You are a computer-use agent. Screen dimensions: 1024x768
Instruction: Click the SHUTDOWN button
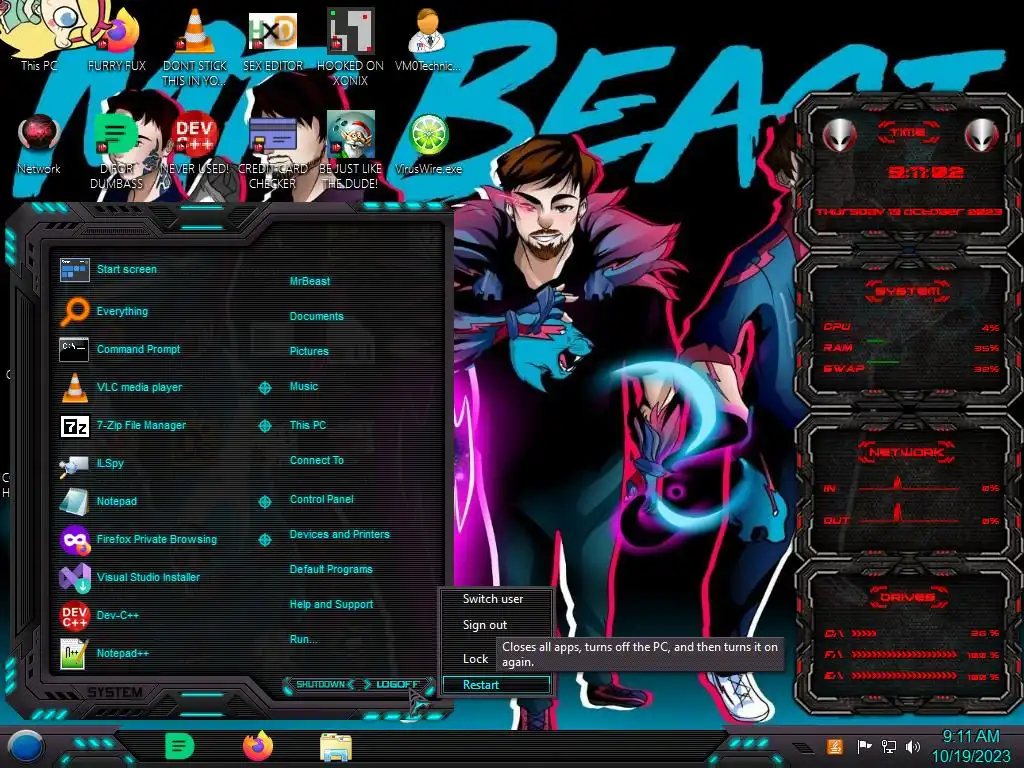(x=320, y=684)
